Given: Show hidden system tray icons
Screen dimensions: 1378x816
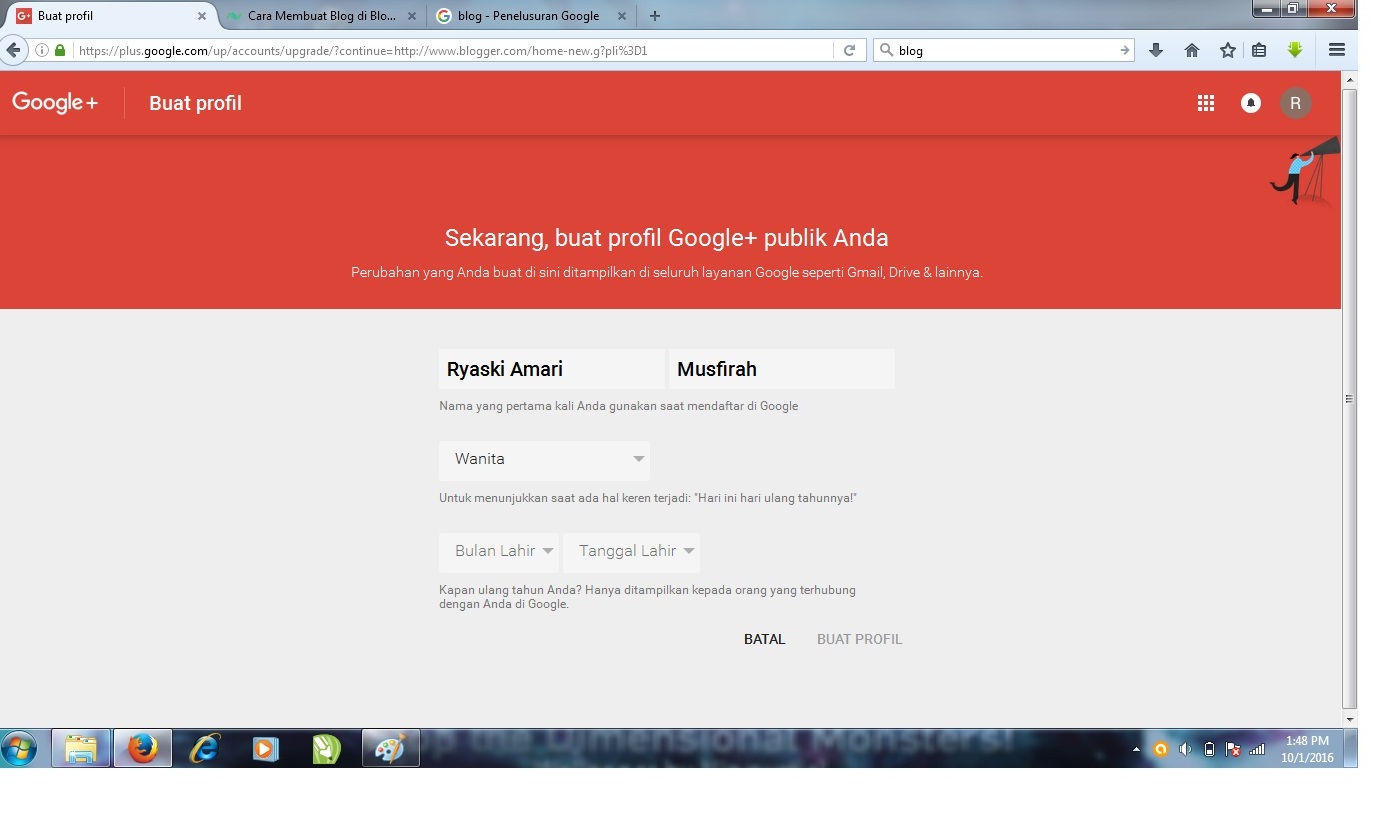Looking at the screenshot, I should (1136, 749).
